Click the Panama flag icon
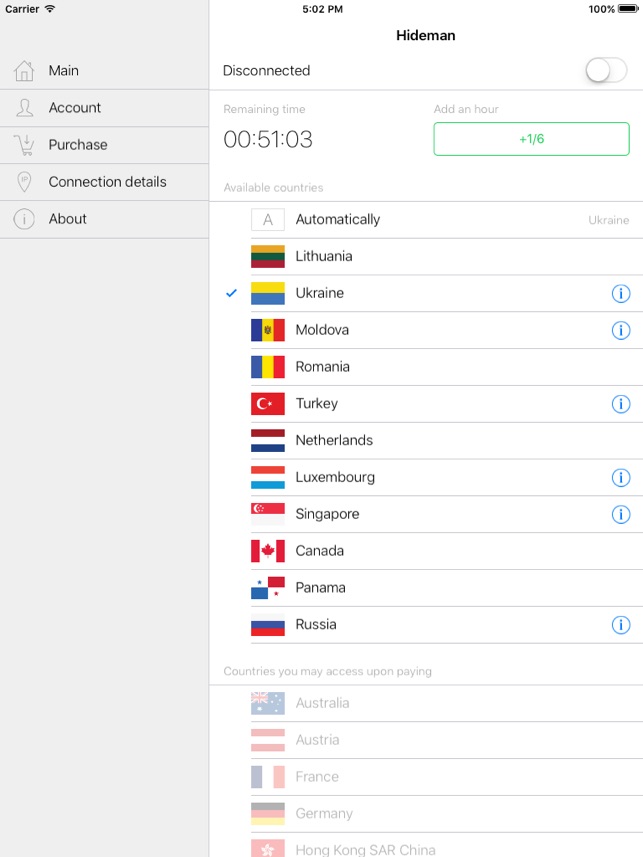The width and height of the screenshot is (643, 857). click(x=267, y=588)
